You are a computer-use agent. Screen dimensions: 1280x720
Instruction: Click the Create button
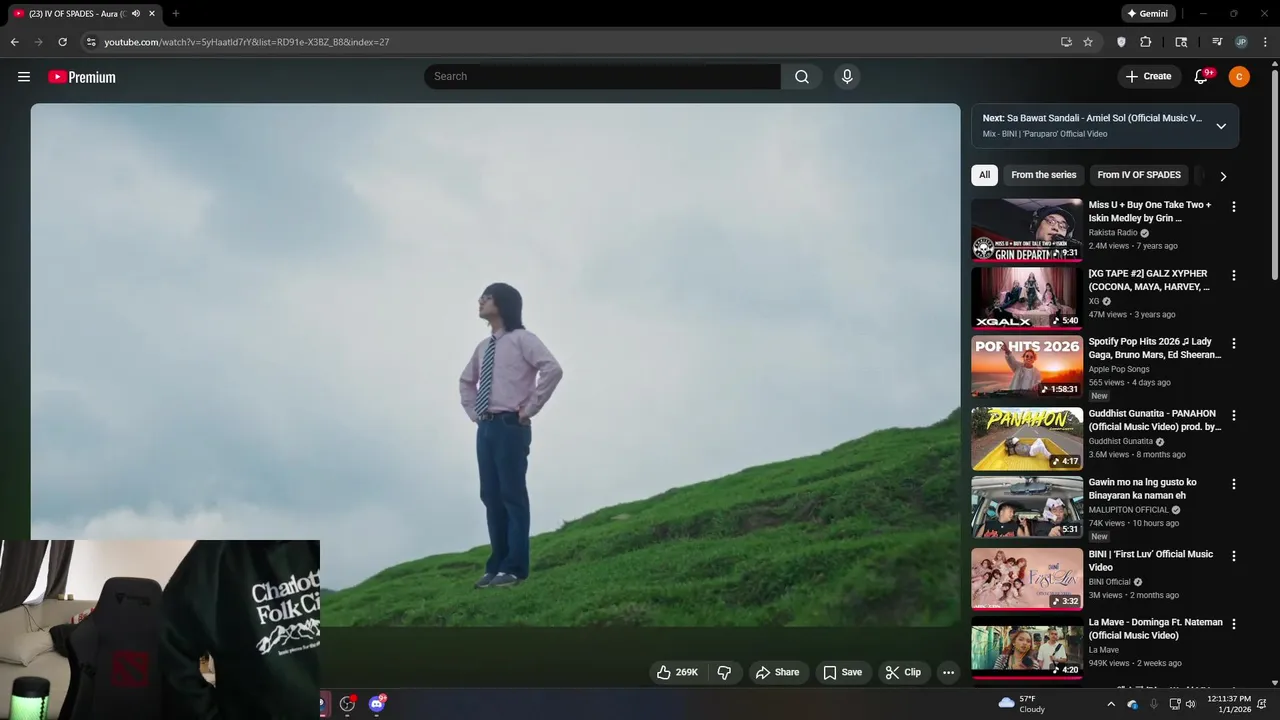tap(1149, 77)
